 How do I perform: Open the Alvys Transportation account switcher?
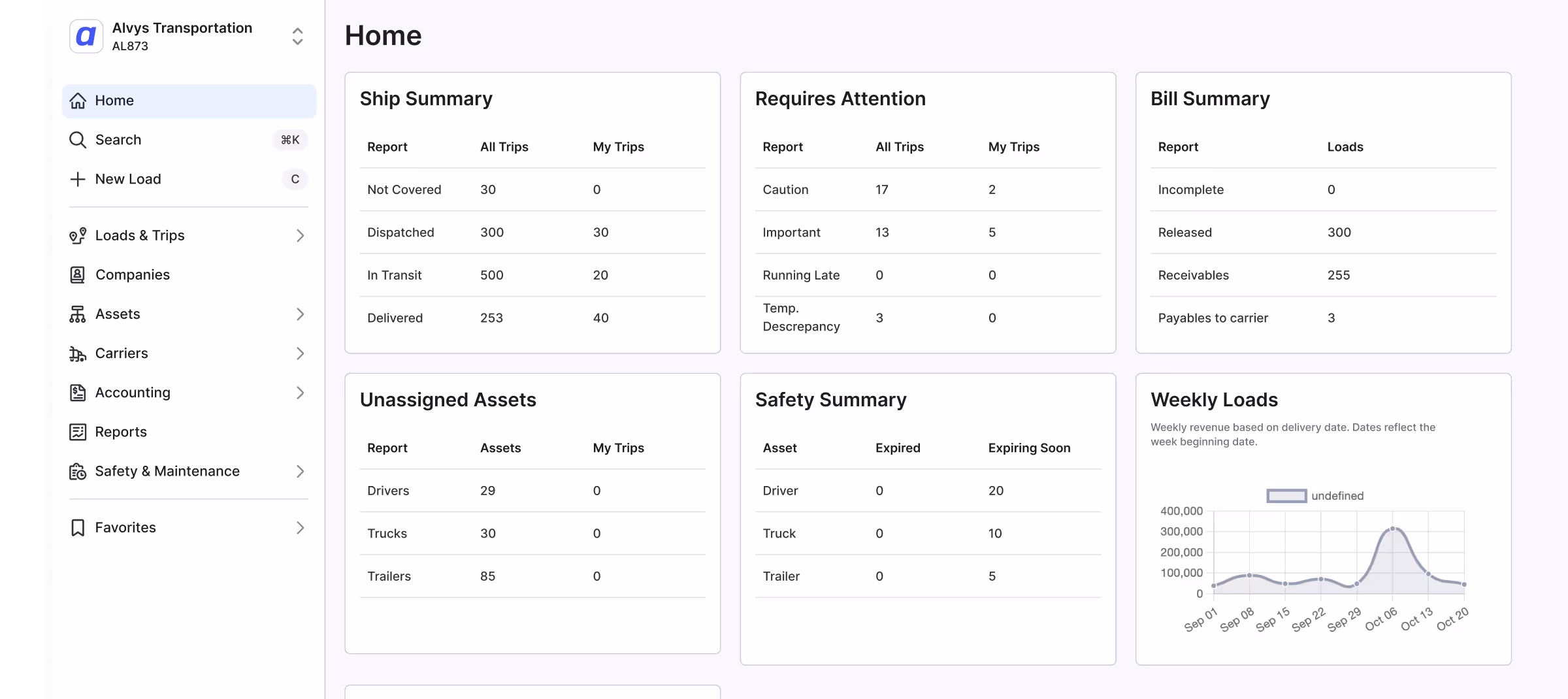[297, 37]
